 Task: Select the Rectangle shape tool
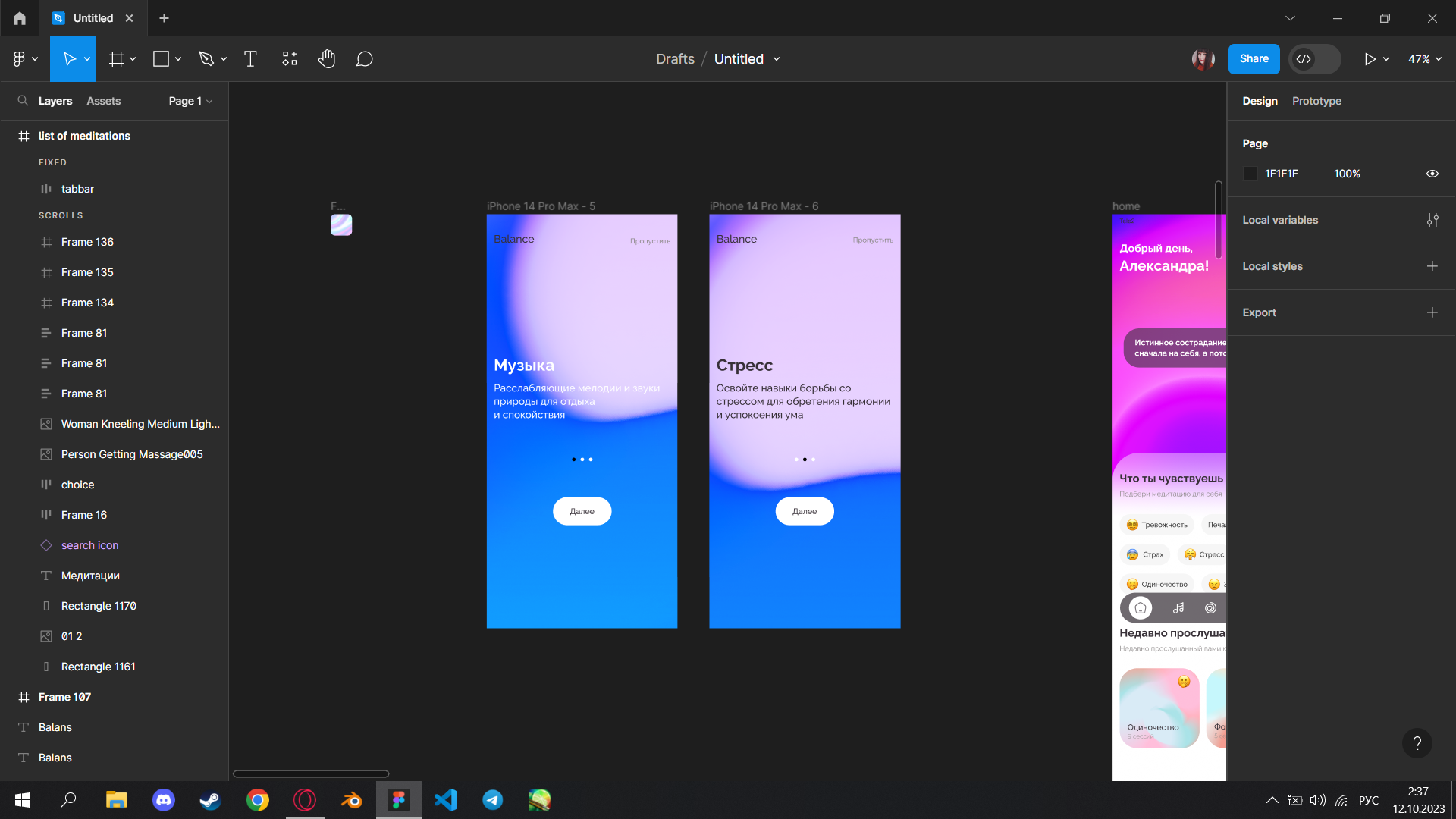click(161, 59)
